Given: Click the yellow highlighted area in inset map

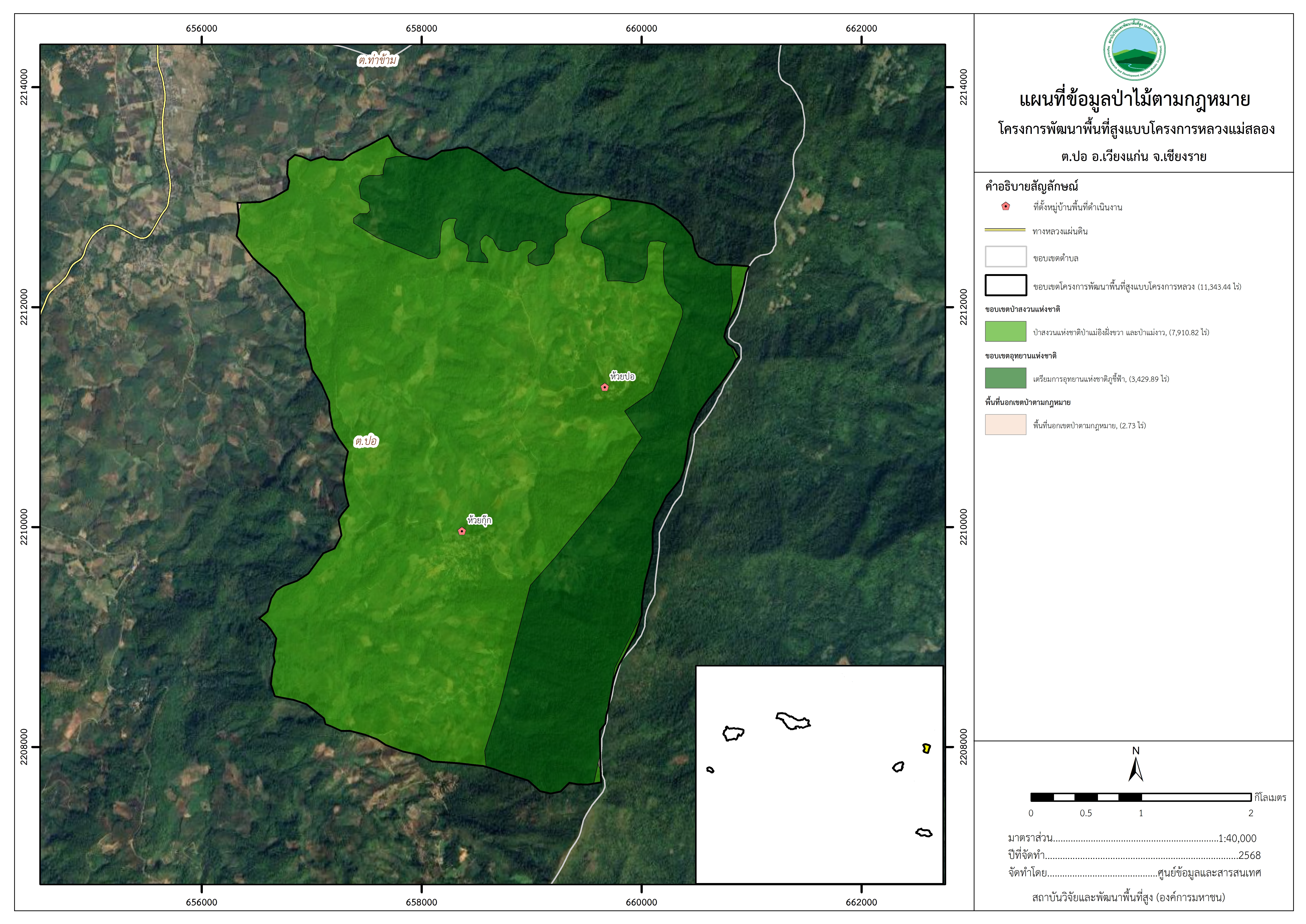Looking at the screenshot, I should click(926, 749).
